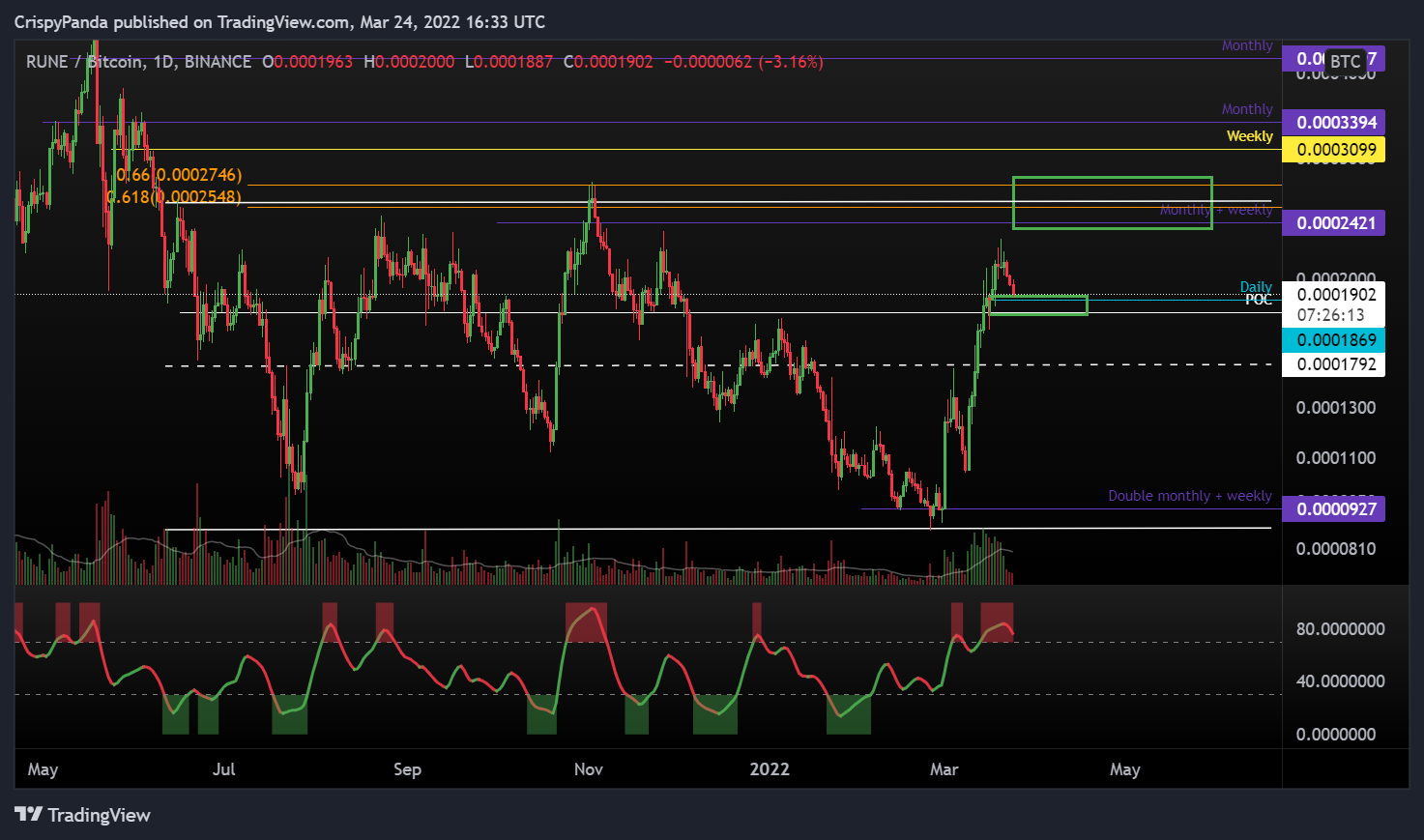Viewport: 1424px width, 840px height.
Task: Click the Monthly + weekly line label
Action: pyautogui.click(x=1216, y=210)
